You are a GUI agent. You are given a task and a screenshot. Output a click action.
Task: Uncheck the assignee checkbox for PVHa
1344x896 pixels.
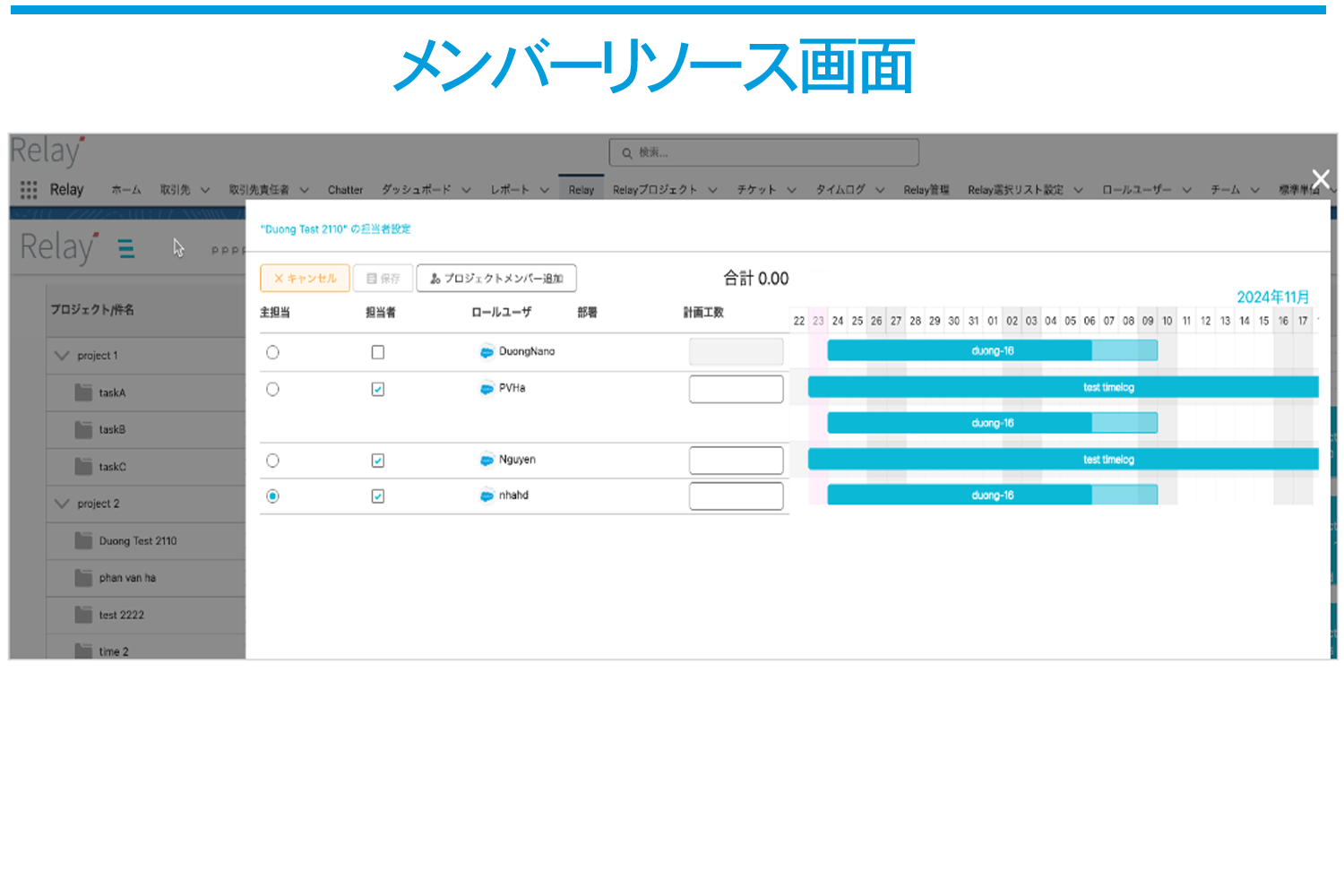click(x=378, y=389)
